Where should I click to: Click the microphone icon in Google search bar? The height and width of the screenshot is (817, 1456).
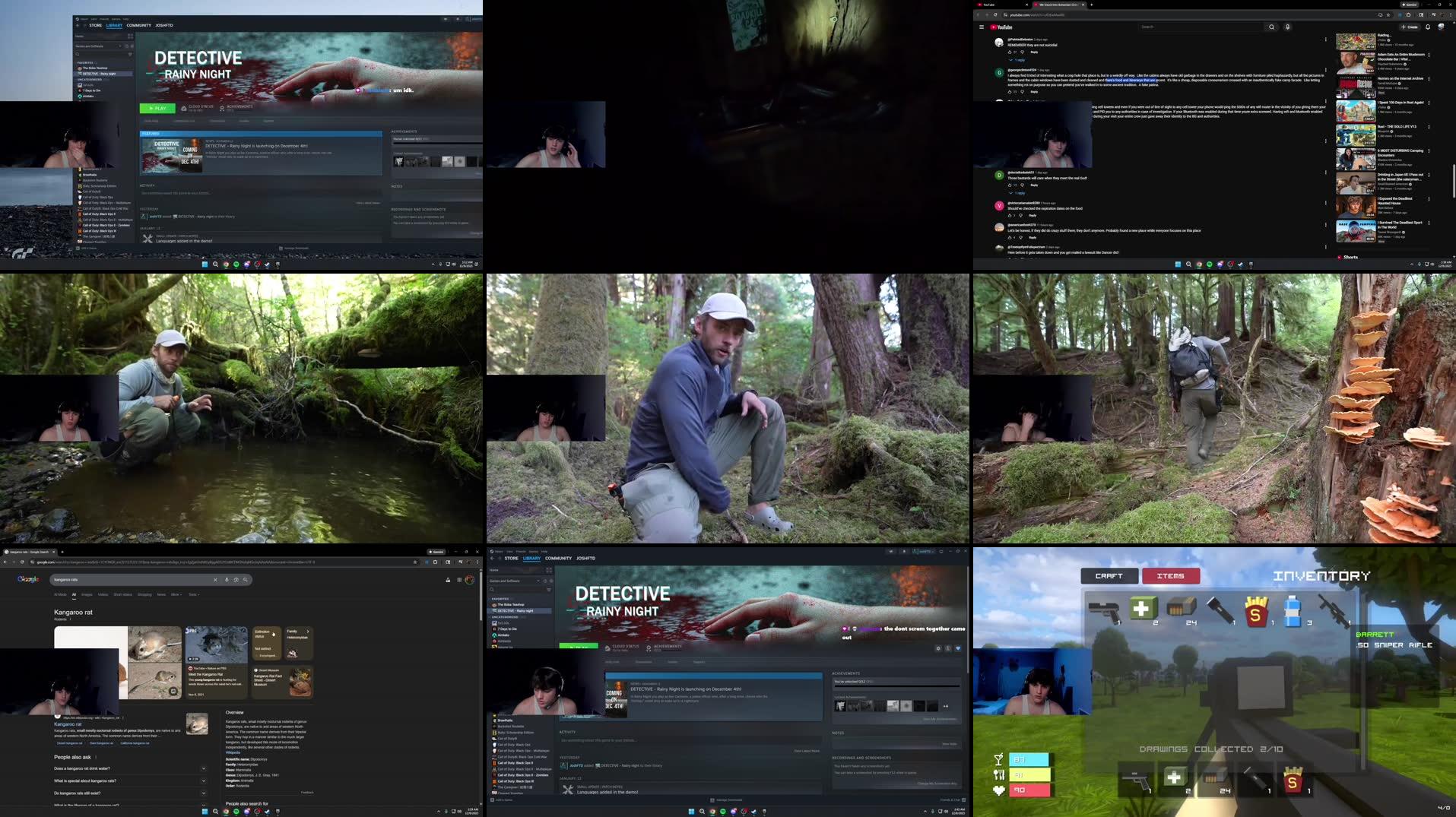(x=227, y=580)
